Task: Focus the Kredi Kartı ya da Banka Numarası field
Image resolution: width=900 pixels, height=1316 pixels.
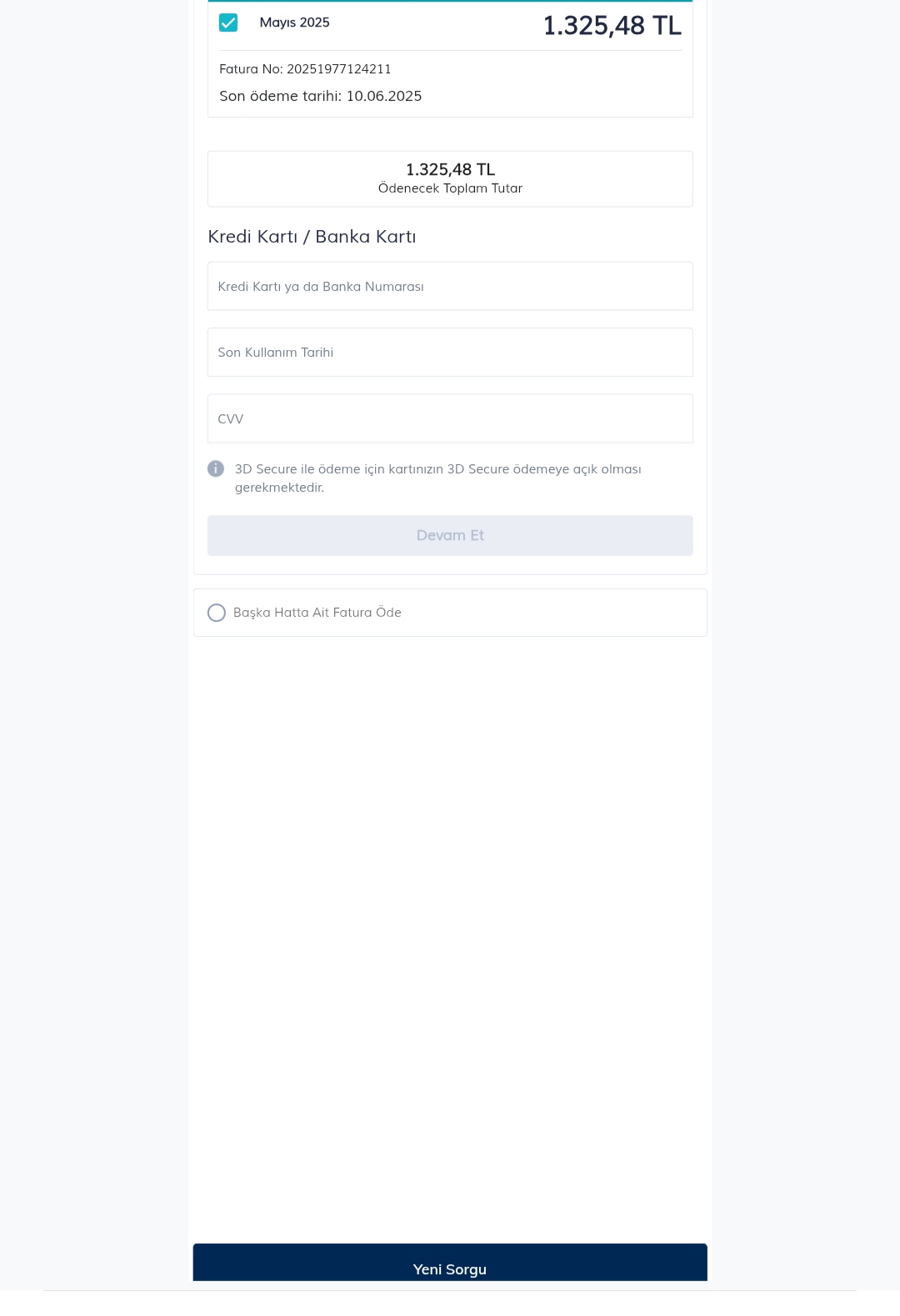Action: 450,286
